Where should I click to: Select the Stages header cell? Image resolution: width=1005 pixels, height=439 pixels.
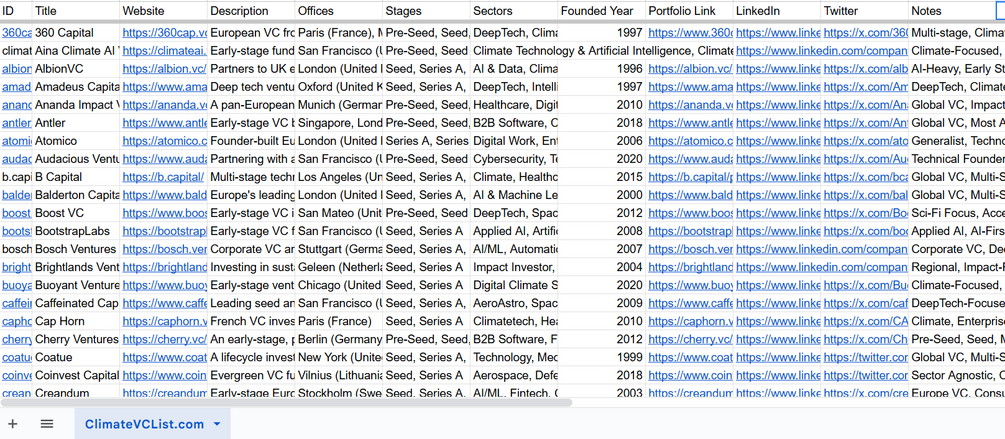tap(426, 11)
